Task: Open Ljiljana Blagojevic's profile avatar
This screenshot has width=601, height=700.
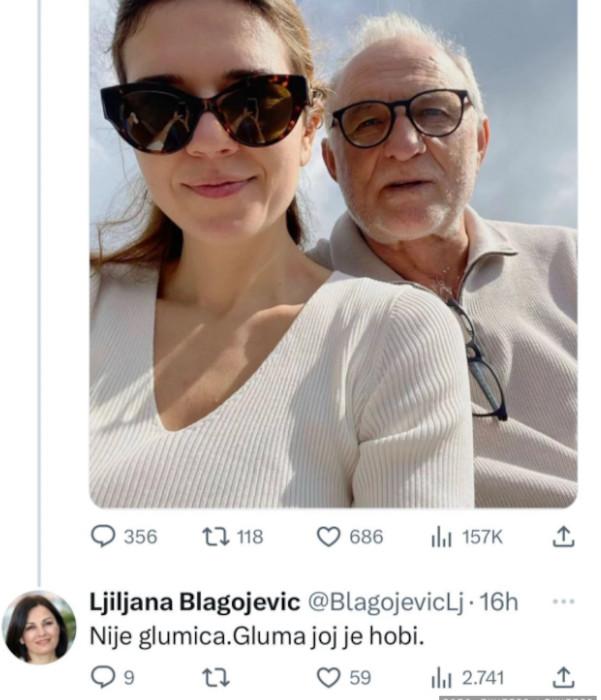Action: tap(40, 628)
